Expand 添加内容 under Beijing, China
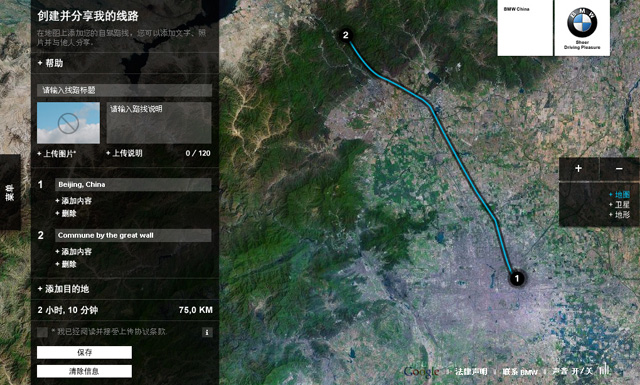The height and width of the screenshot is (385, 640). coord(73,201)
